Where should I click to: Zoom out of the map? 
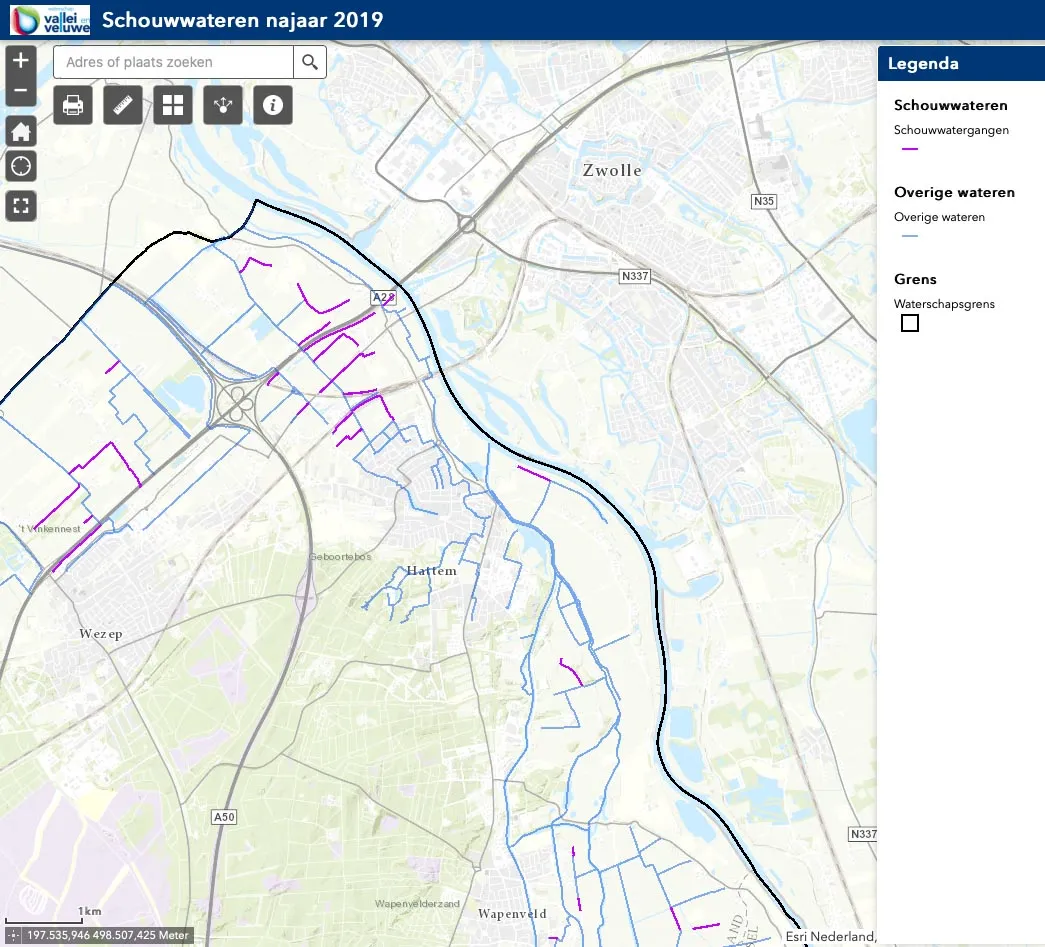(x=21, y=92)
